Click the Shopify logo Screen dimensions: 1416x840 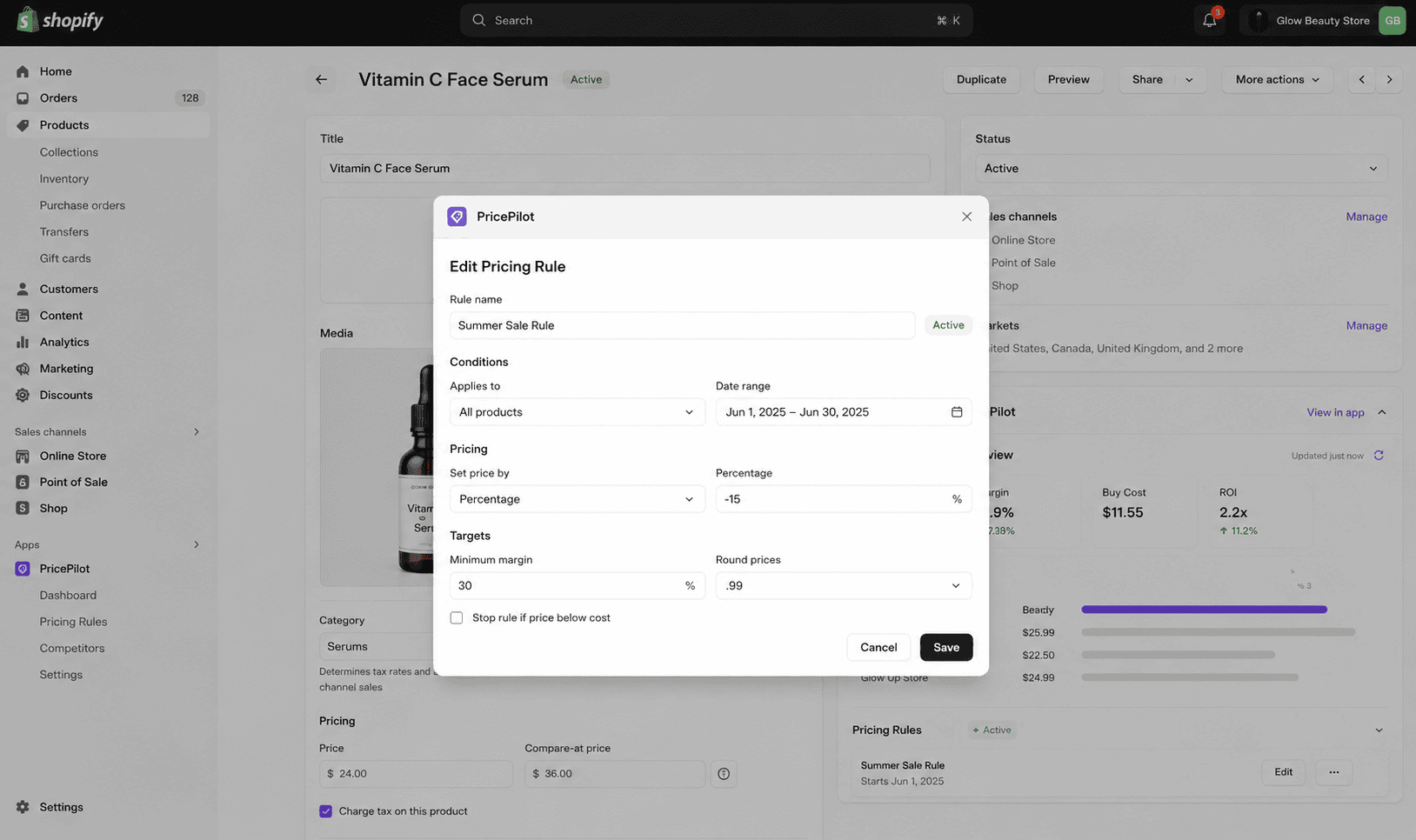coord(59,20)
